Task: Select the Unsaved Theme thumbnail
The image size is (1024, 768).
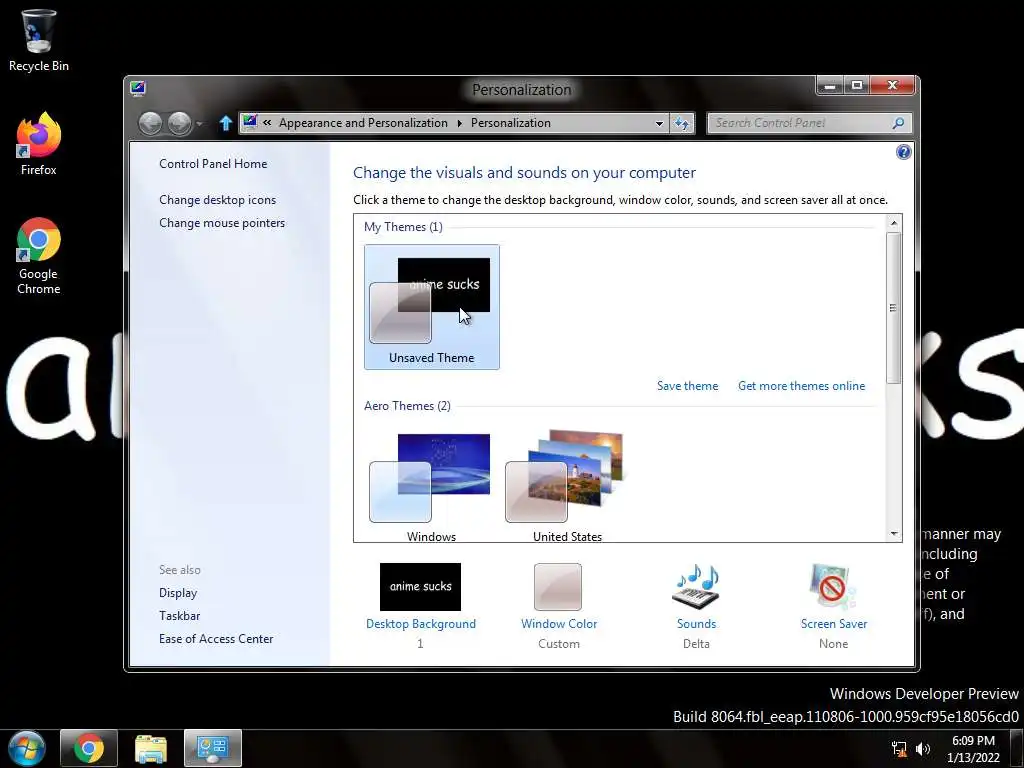Action: tap(432, 307)
